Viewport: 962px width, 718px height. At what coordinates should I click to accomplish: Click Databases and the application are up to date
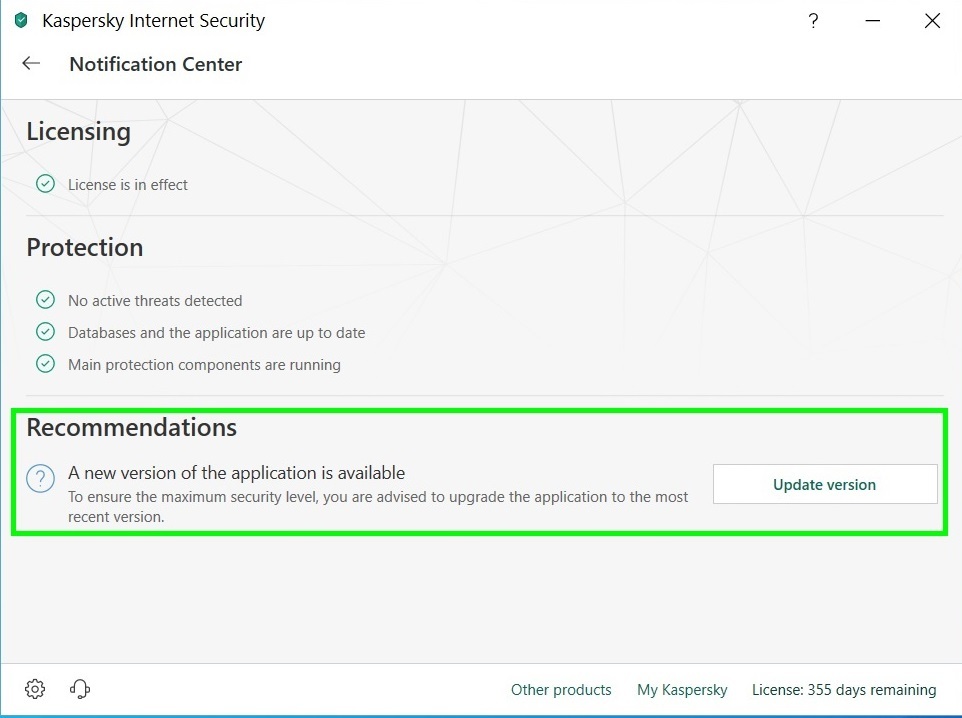pos(217,332)
